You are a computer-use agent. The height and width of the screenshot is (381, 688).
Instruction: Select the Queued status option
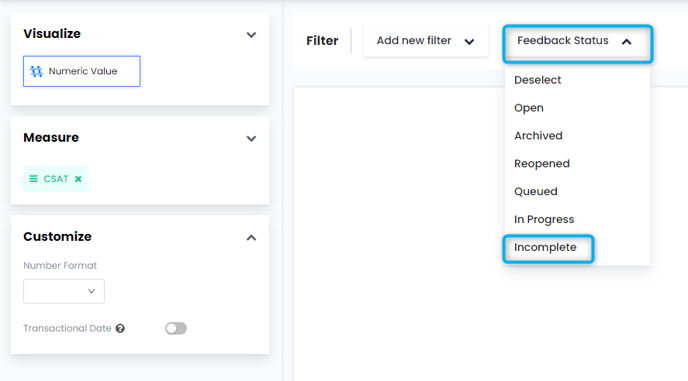point(536,191)
